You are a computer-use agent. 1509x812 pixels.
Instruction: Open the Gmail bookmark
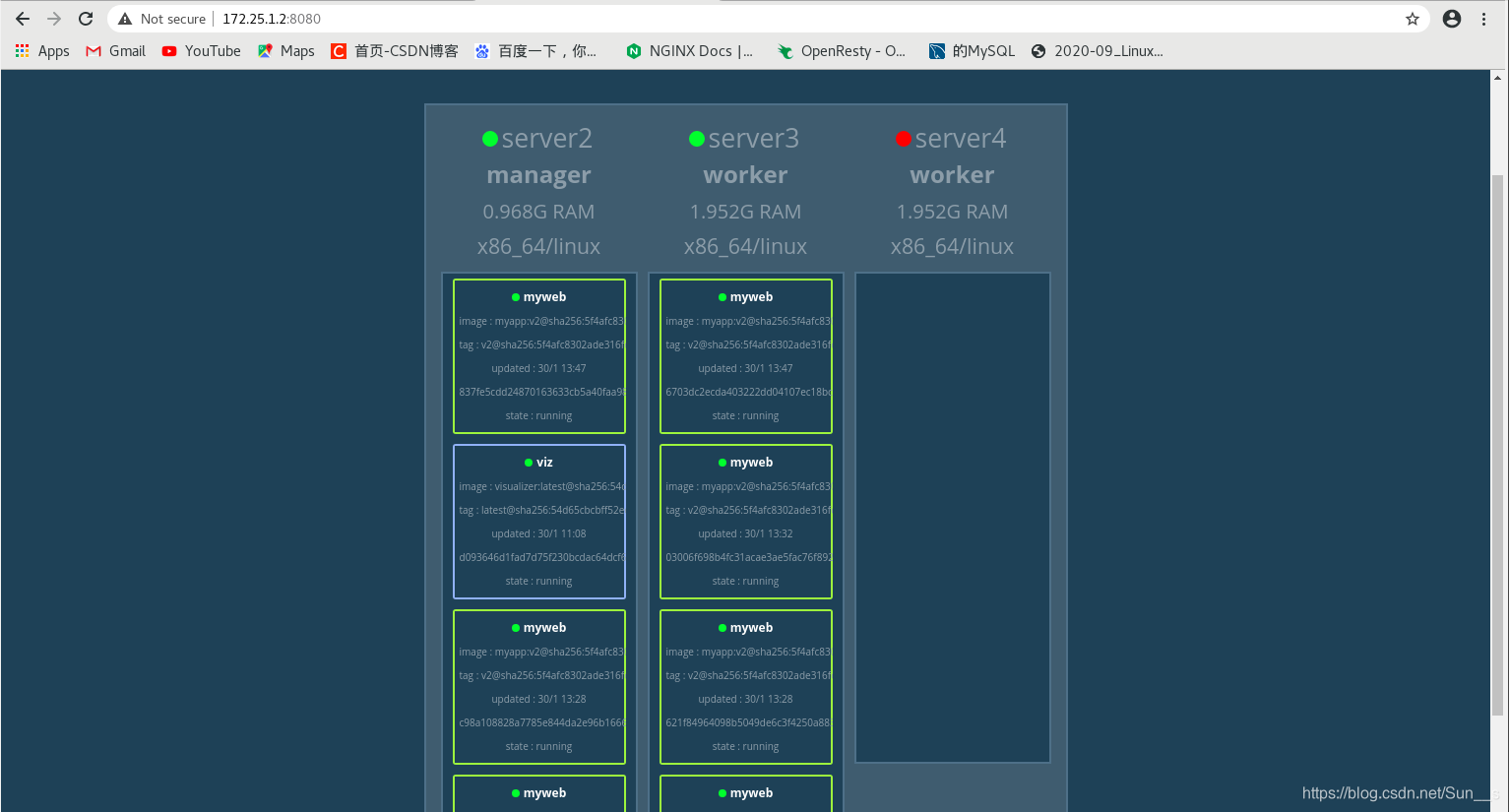tap(116, 51)
